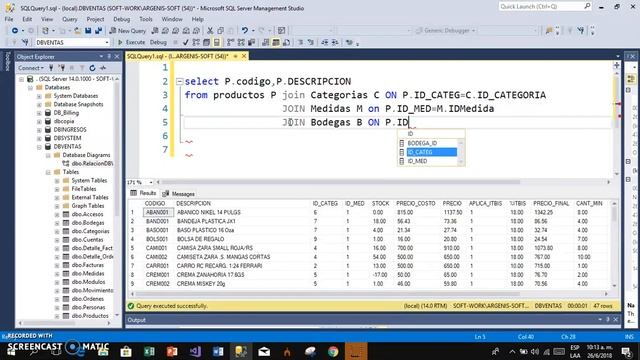
Task: Select dbo.Facturas table in Object Explorer
Action: [88, 265]
